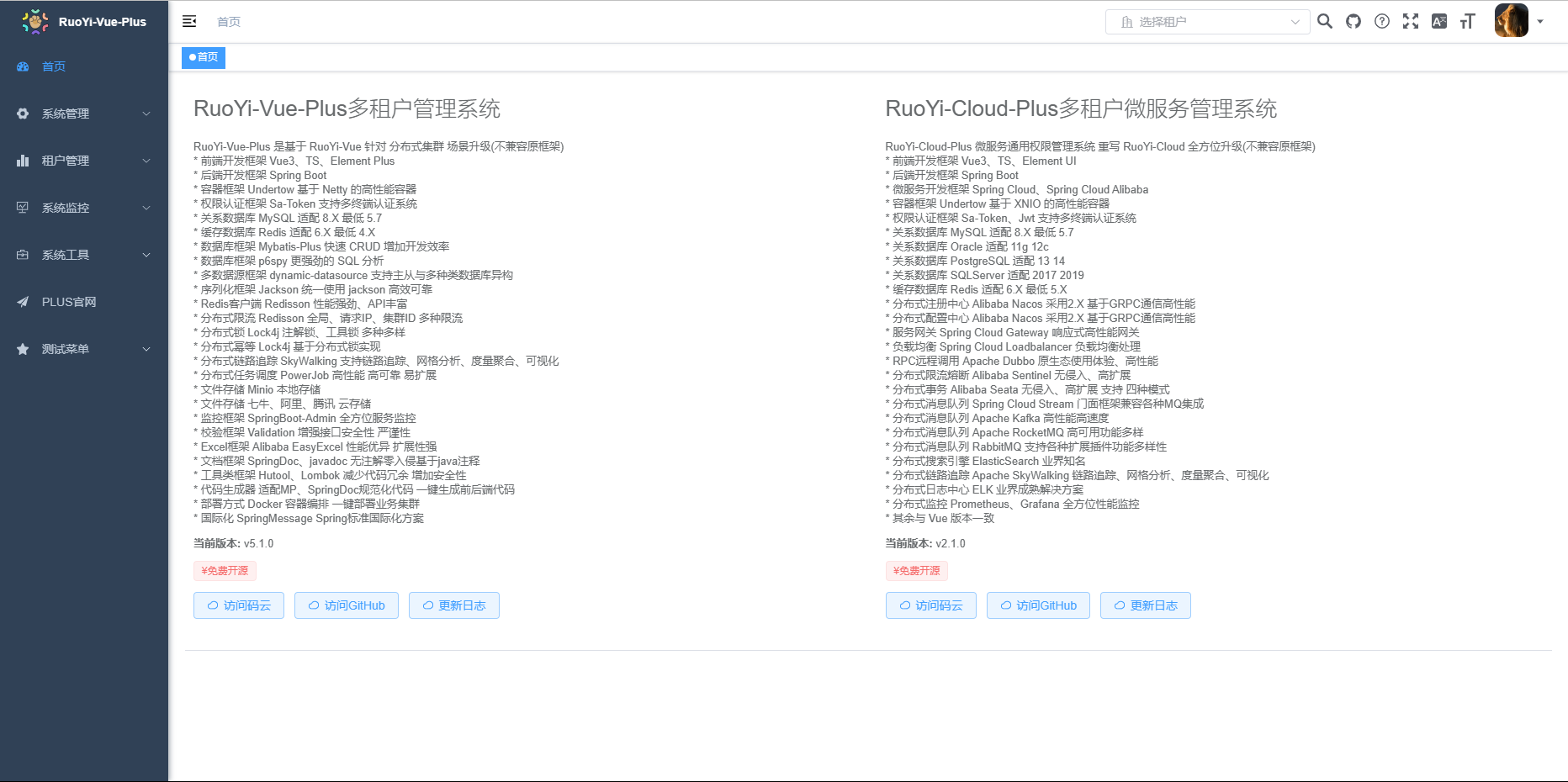The height and width of the screenshot is (782, 1568).
Task: Click the line 分布式任务调度 PowerJob
Action: point(315,376)
